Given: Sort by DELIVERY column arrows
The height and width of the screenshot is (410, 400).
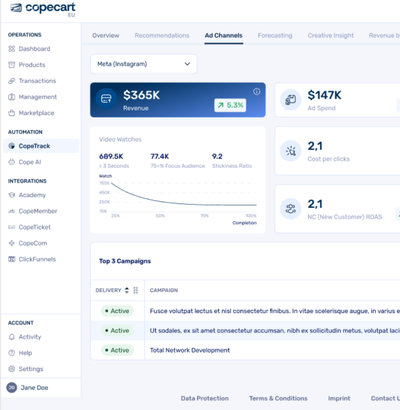Looking at the screenshot, I should (127, 290).
